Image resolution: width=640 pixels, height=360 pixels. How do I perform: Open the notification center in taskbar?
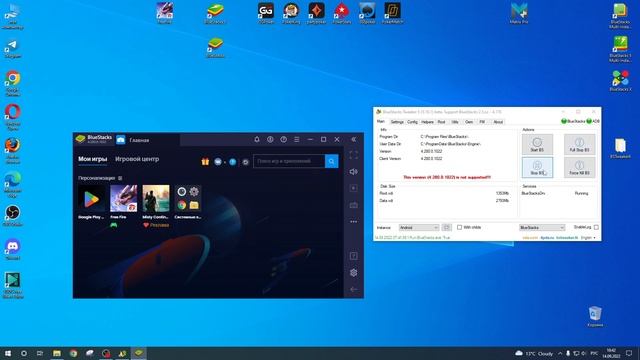pyautogui.click(x=629, y=353)
